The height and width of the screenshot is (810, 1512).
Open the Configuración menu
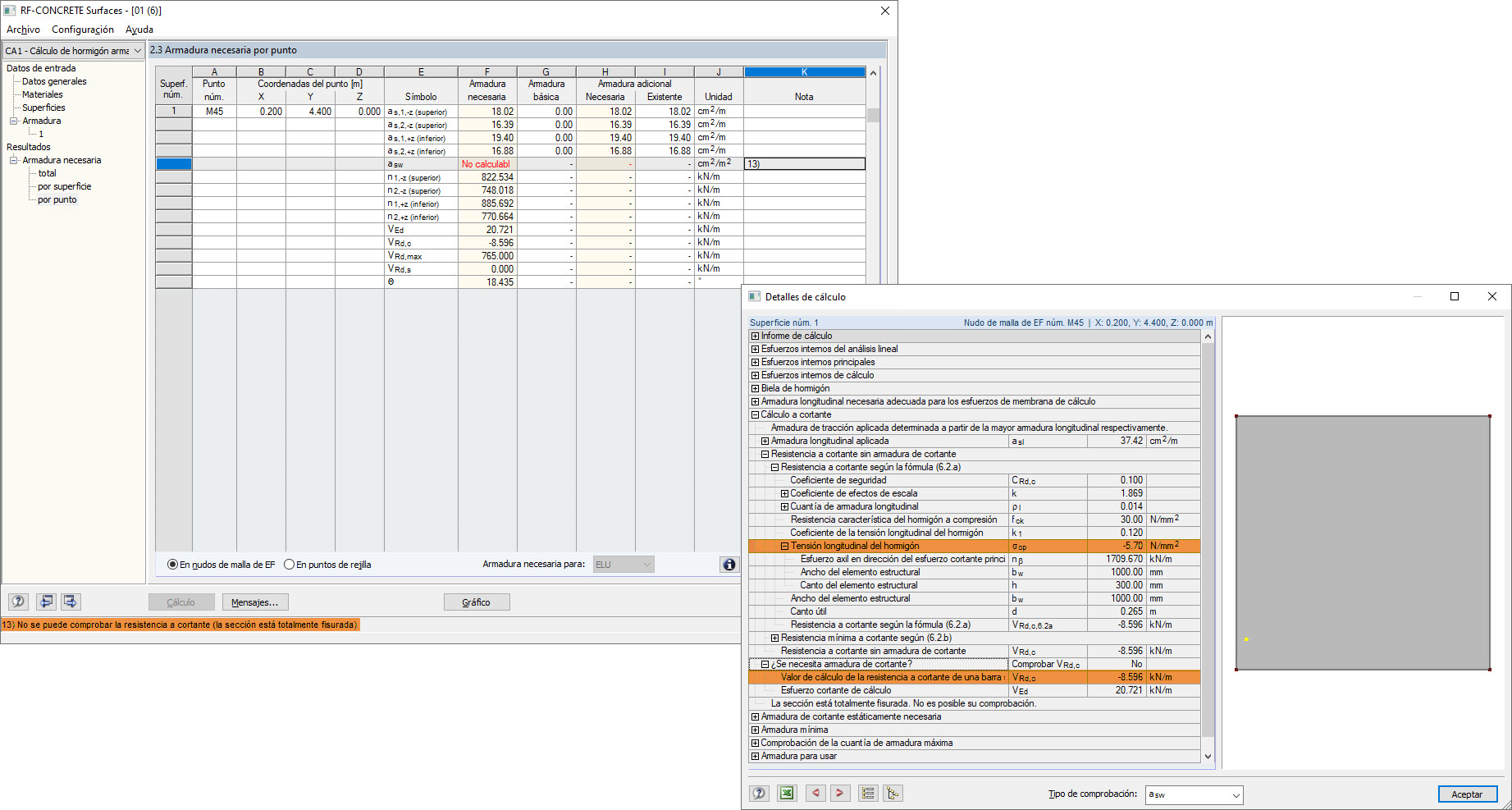click(83, 30)
